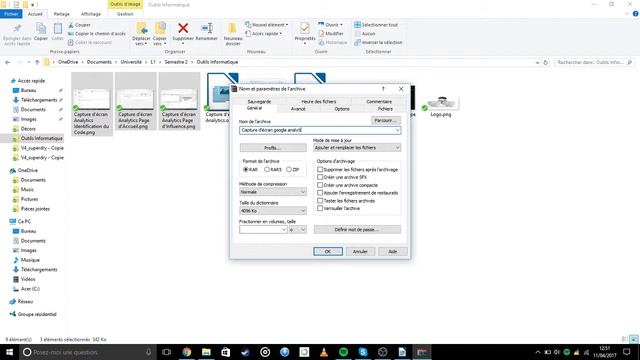
Task: Refresh the folder view
Action: pyautogui.click(x=545, y=62)
